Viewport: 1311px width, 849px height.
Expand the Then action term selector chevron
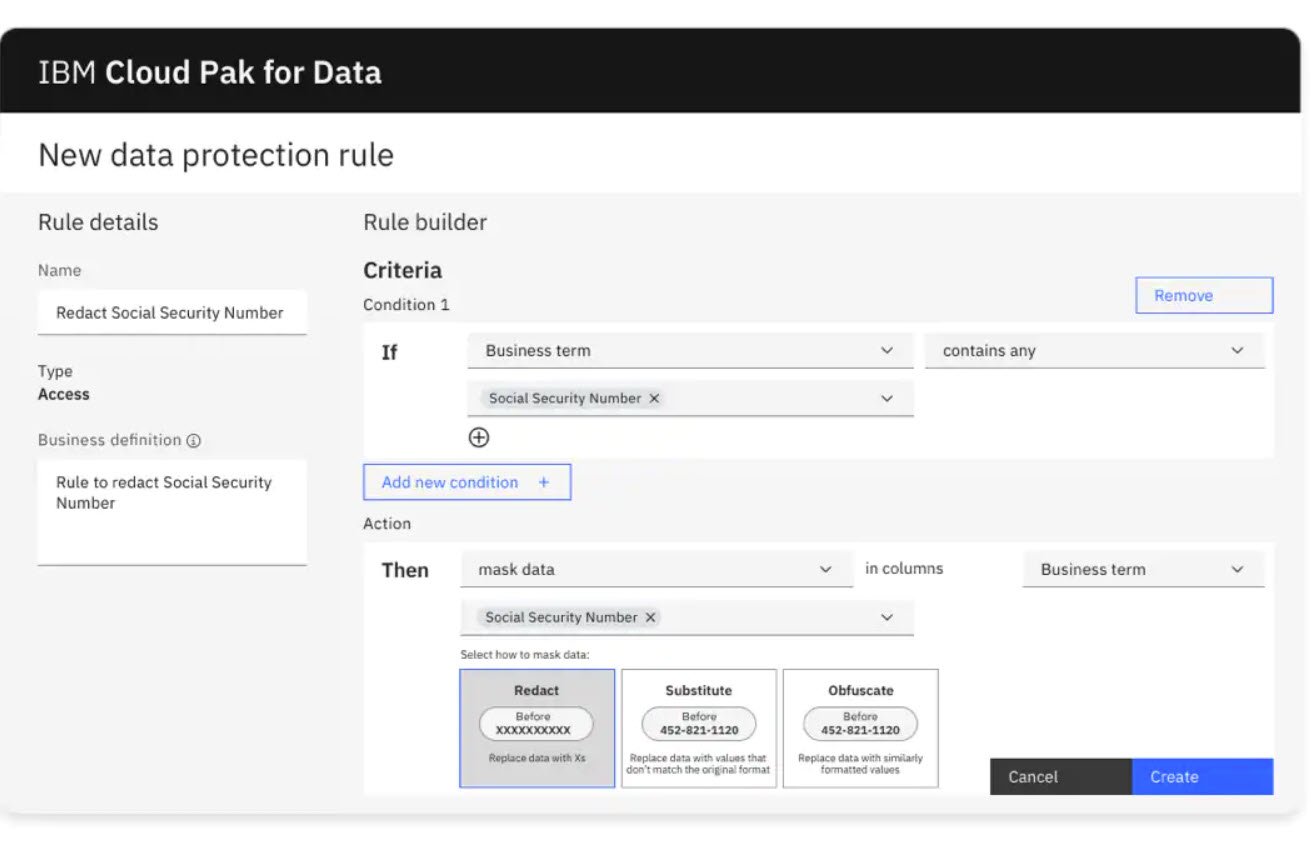(x=886, y=617)
